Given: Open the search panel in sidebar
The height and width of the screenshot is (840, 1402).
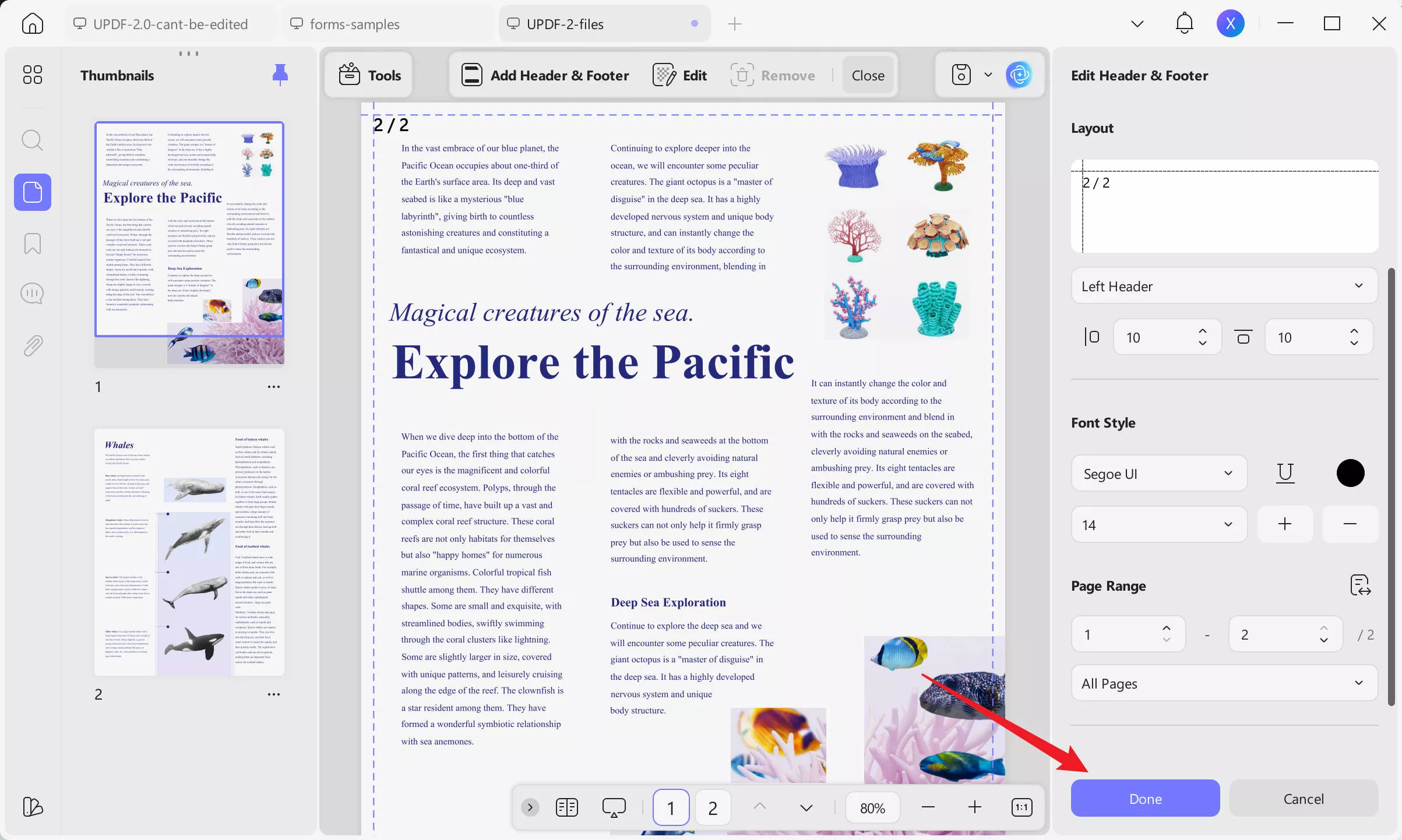Looking at the screenshot, I should [32, 140].
